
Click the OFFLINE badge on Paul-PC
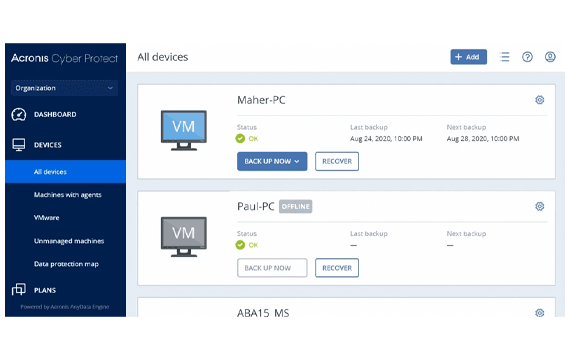296,207
